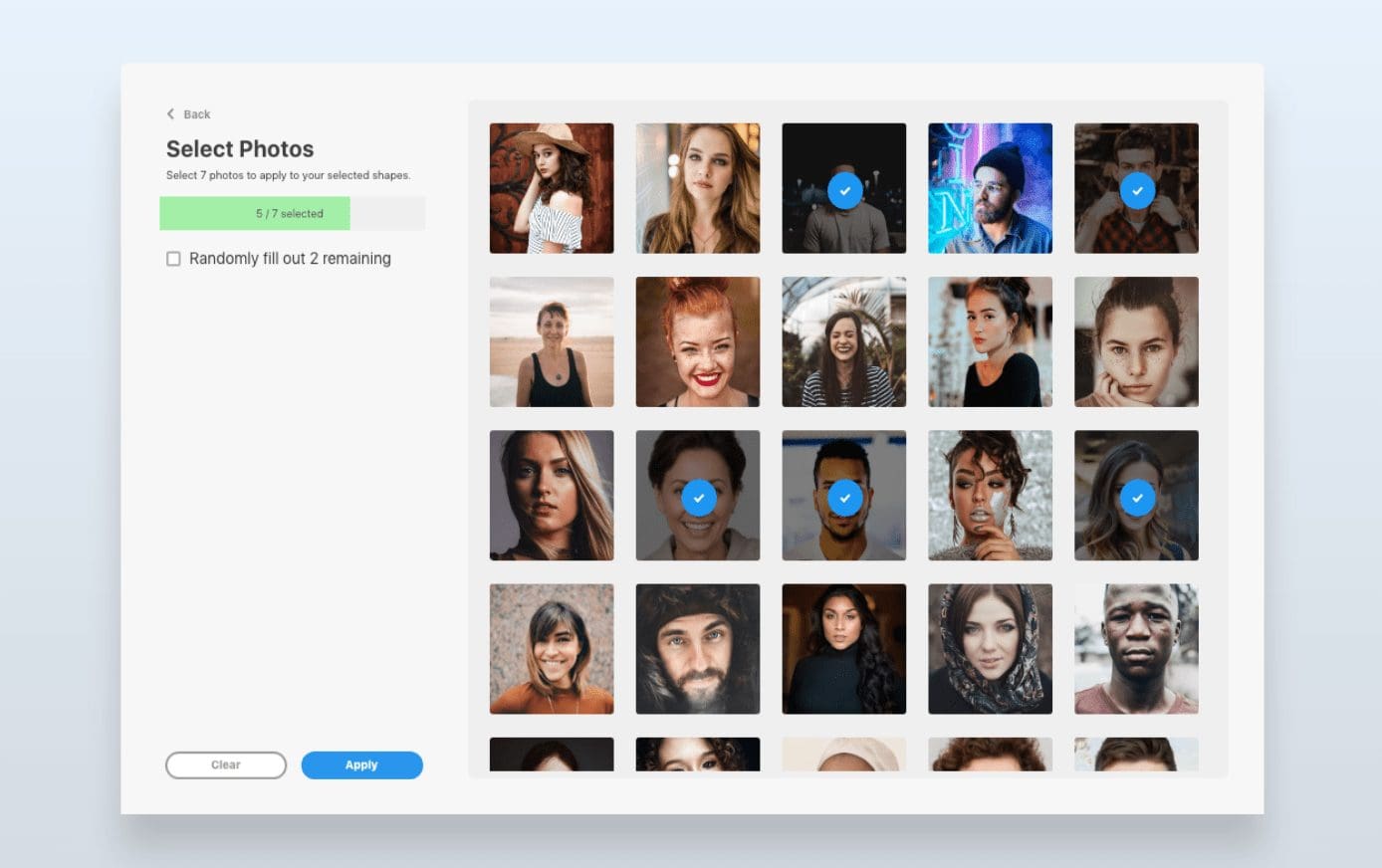Deselect the wavy-haired woman photo checkmark
The height and width of the screenshot is (868, 1382).
[x=1137, y=498]
